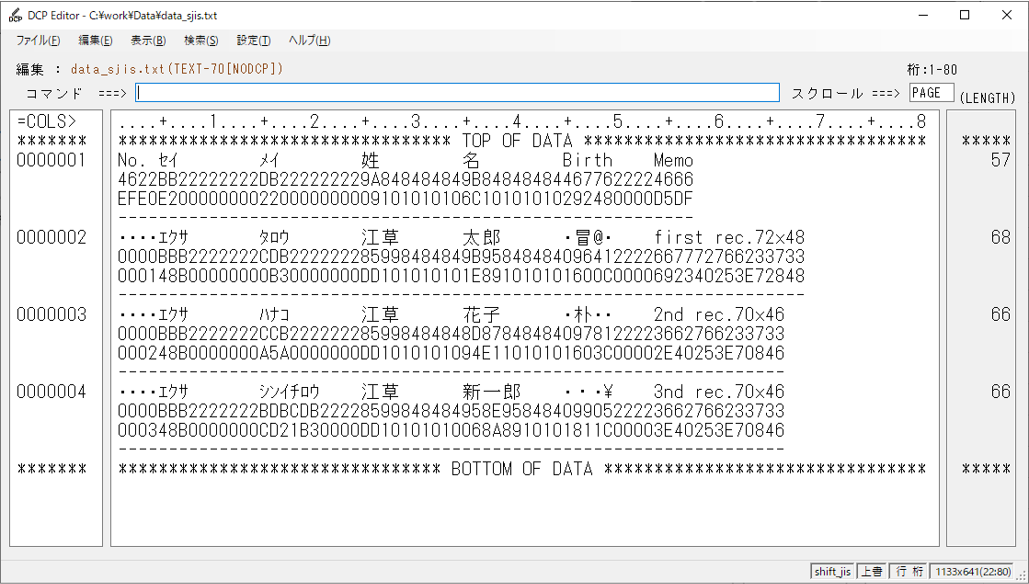Click the katakana ハナコ in record 3

[x=274, y=315]
